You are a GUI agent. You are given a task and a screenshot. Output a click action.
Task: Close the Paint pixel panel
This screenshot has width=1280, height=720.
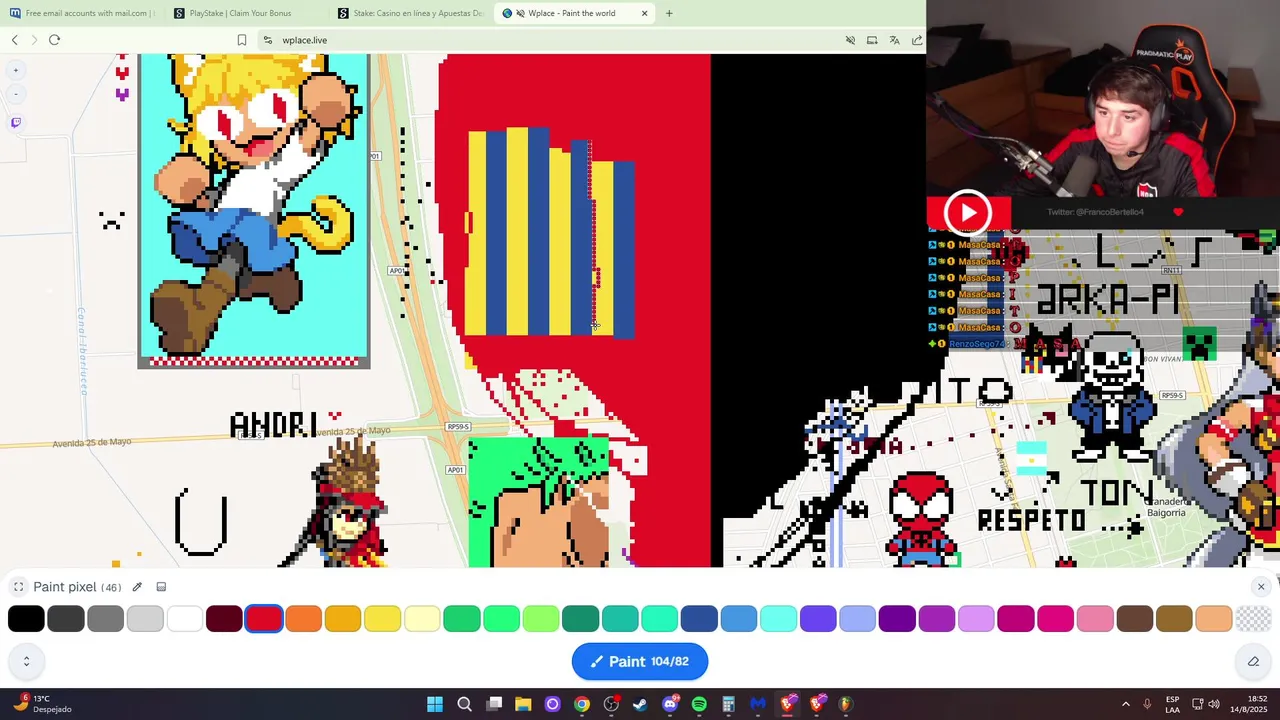(x=1261, y=587)
